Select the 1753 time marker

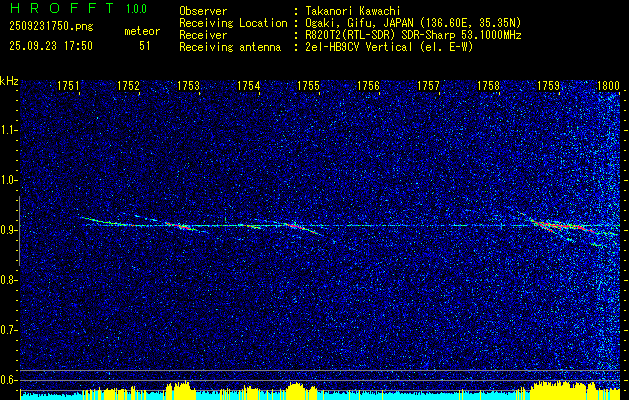(x=188, y=86)
